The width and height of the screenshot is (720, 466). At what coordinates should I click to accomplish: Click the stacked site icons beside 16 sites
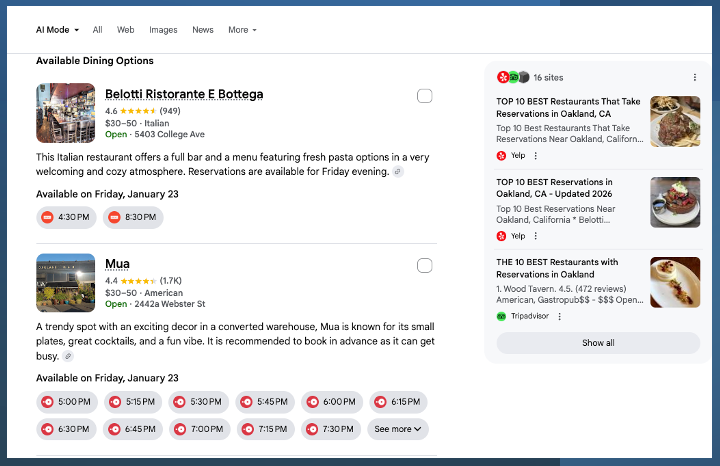click(512, 77)
